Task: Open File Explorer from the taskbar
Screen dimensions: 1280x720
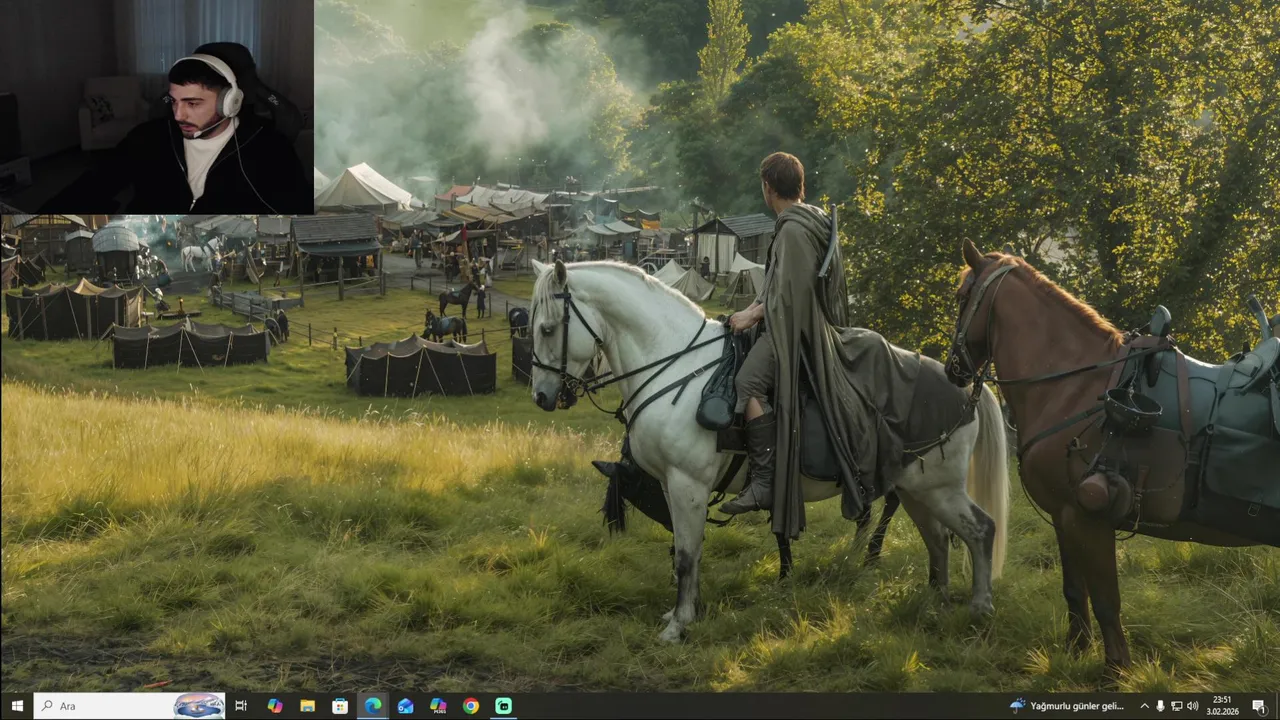Action: pos(307,706)
